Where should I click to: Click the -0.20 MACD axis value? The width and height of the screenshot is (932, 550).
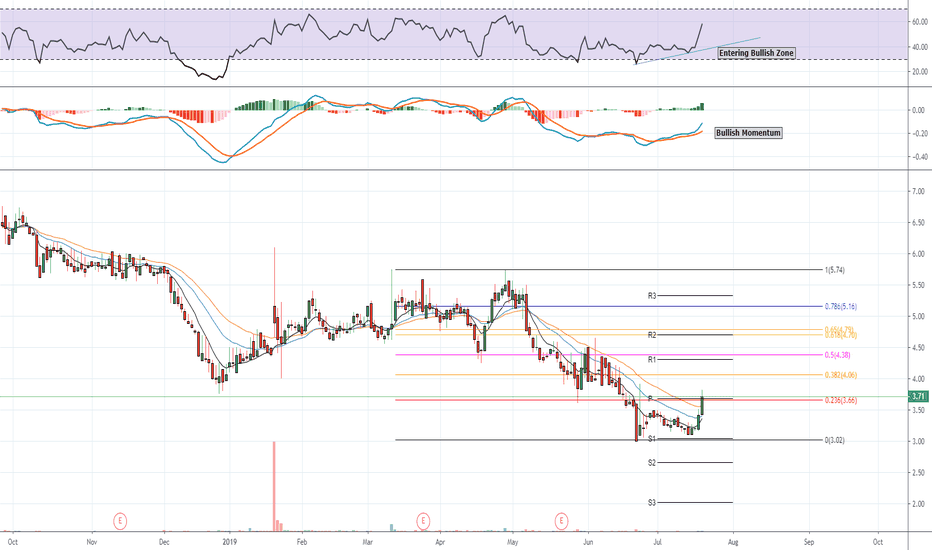(x=918, y=134)
